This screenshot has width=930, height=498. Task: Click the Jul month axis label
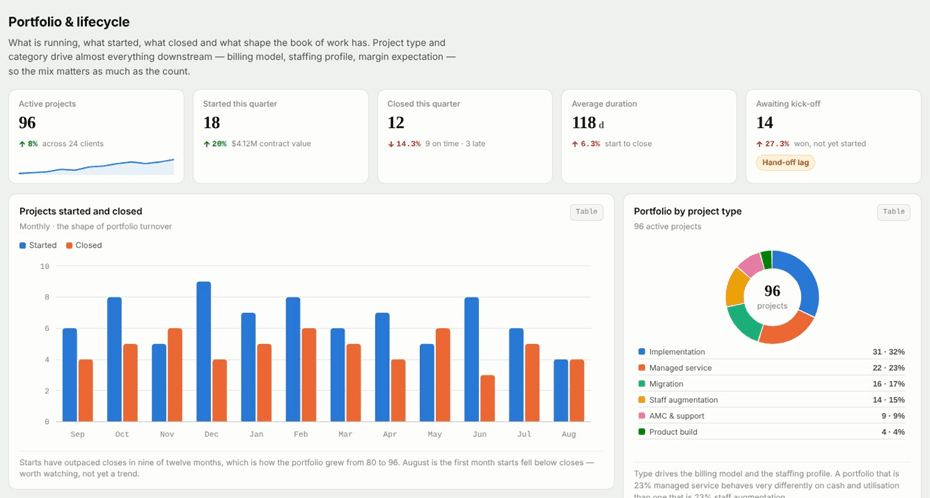point(524,434)
